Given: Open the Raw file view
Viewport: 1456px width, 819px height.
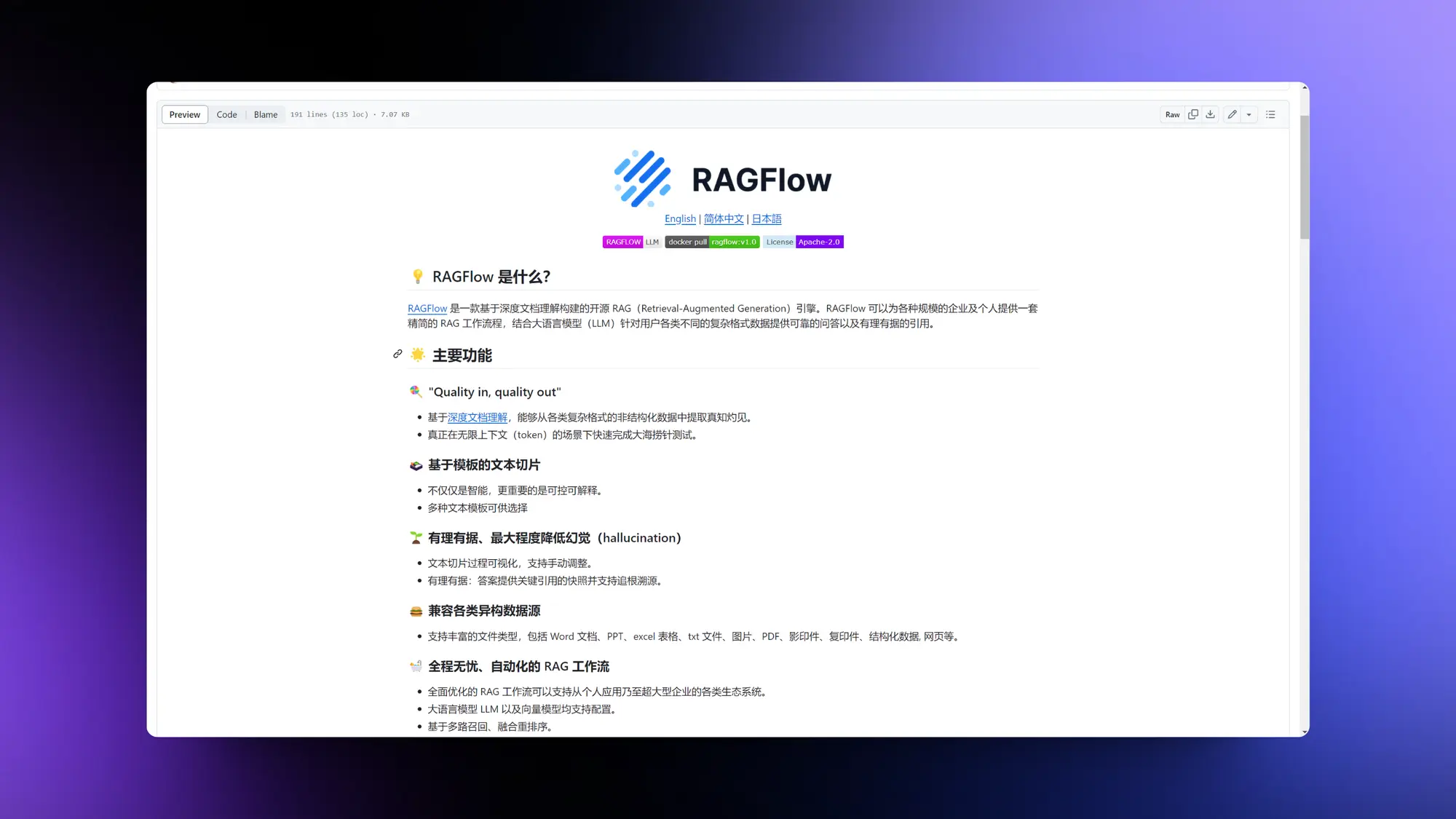Looking at the screenshot, I should coord(1172,114).
